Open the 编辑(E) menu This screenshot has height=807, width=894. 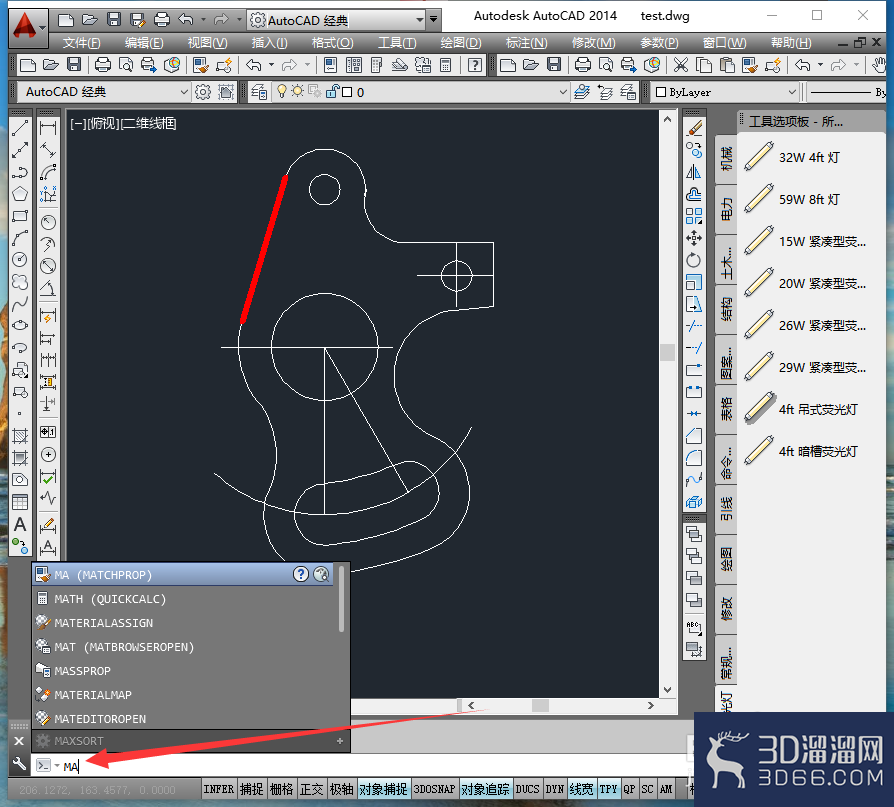[x=144, y=43]
